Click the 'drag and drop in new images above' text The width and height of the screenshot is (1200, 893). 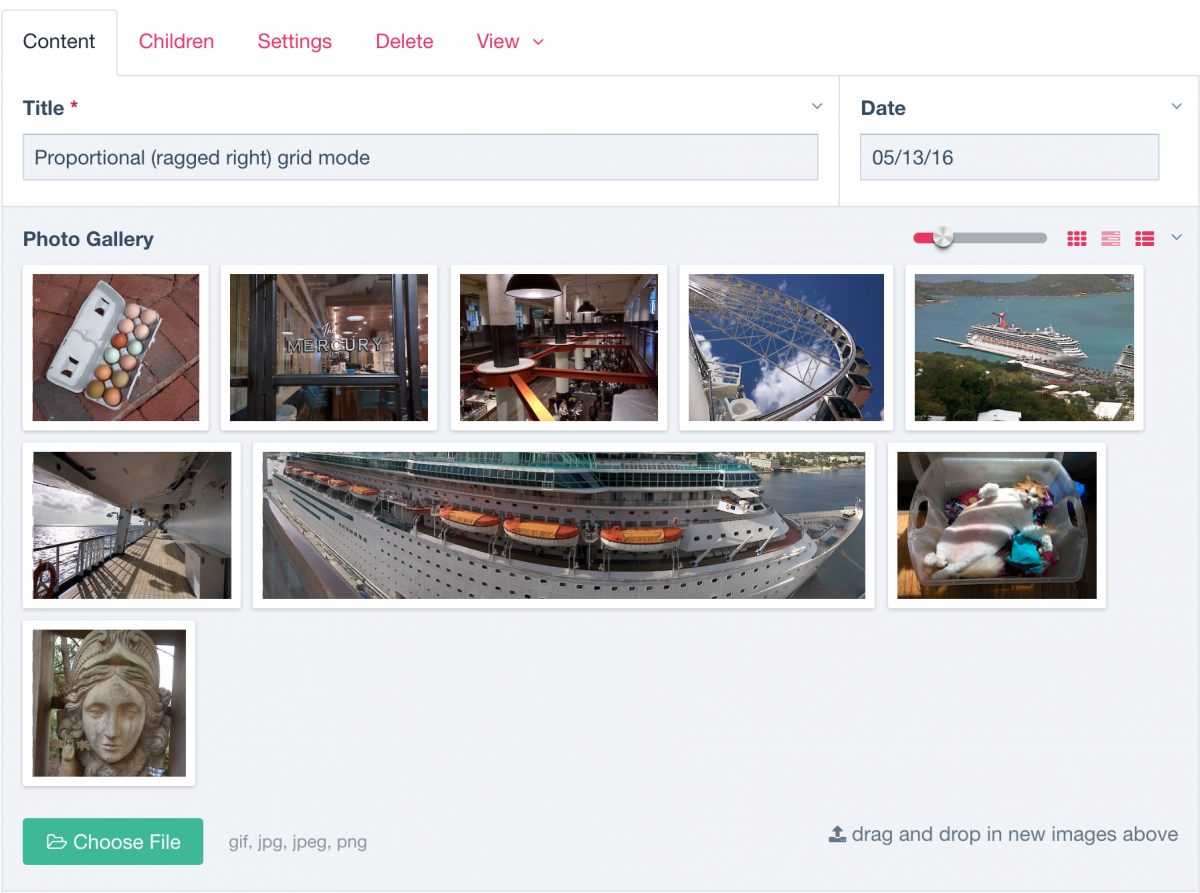click(1015, 834)
